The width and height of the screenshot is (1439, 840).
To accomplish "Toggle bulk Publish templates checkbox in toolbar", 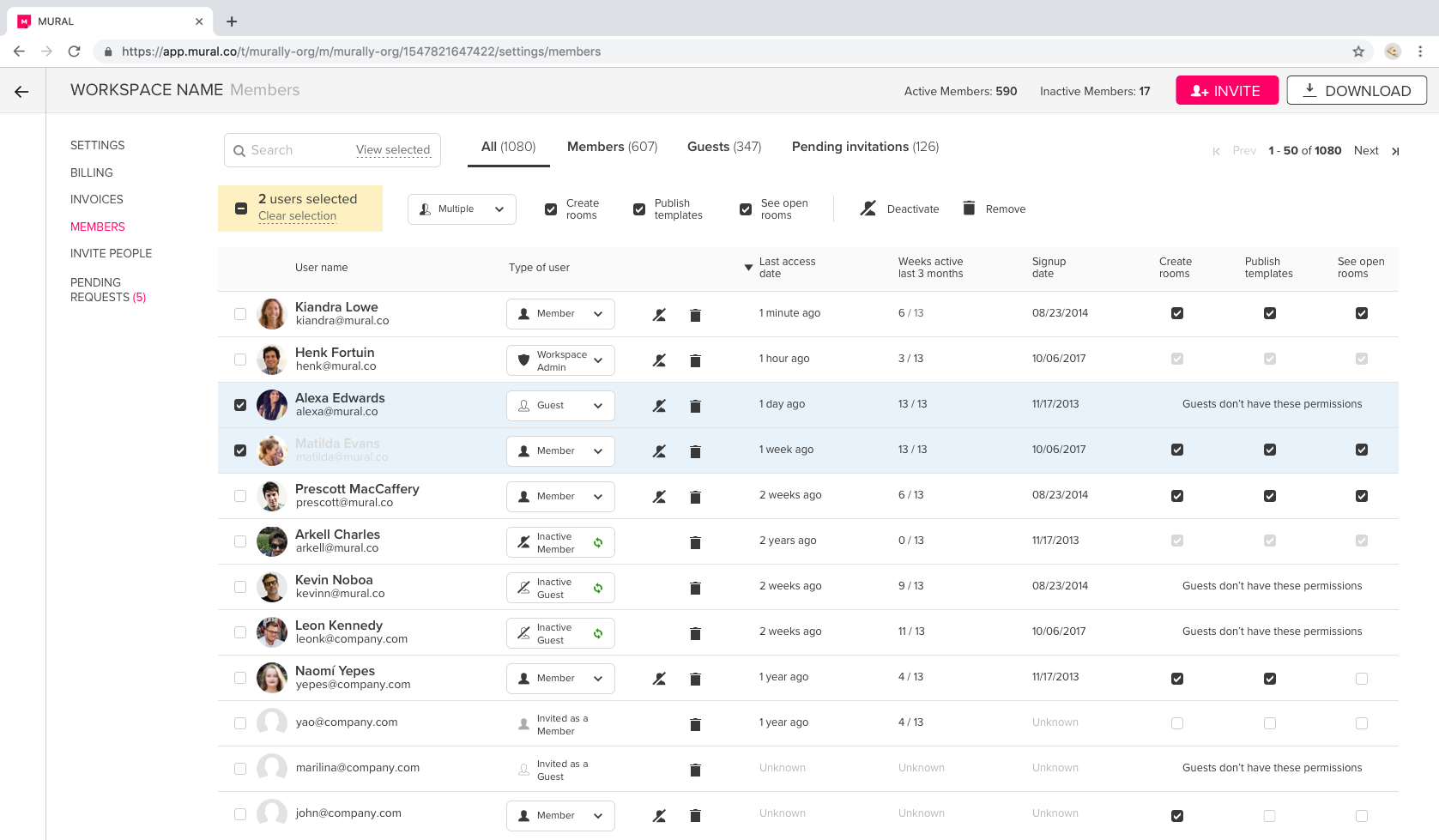I will (639, 209).
